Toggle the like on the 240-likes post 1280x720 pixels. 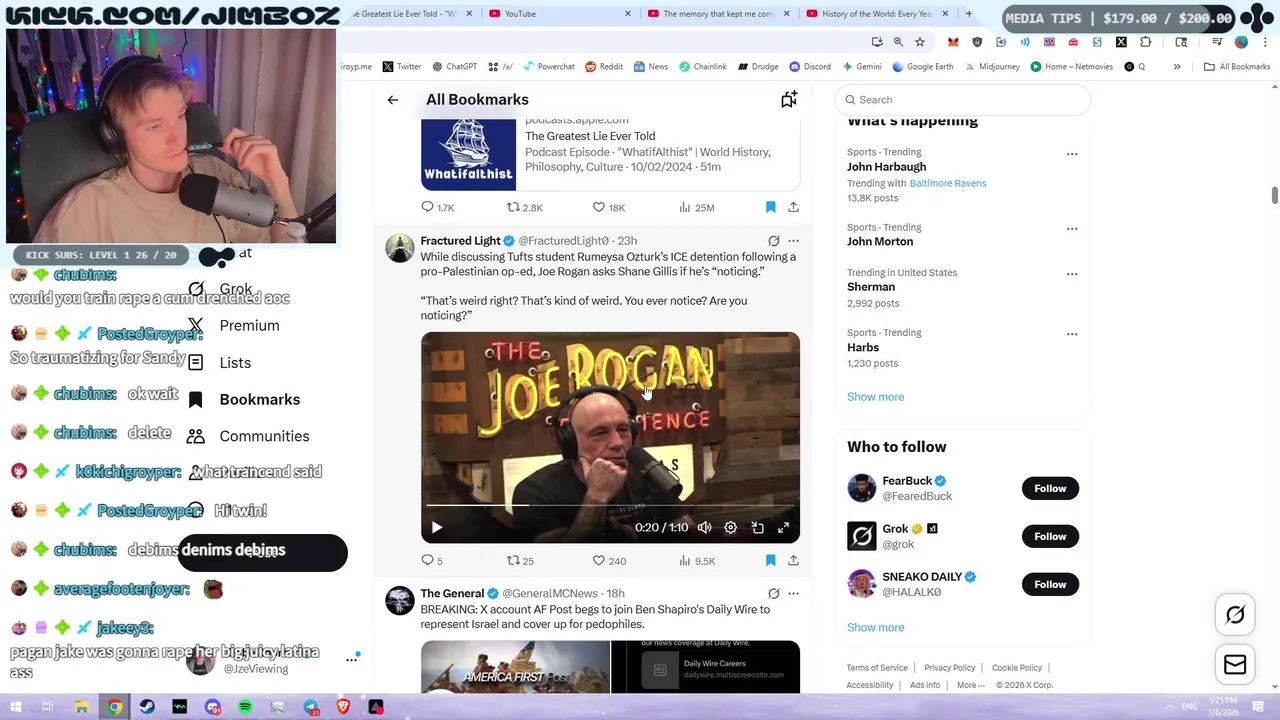tap(609, 560)
